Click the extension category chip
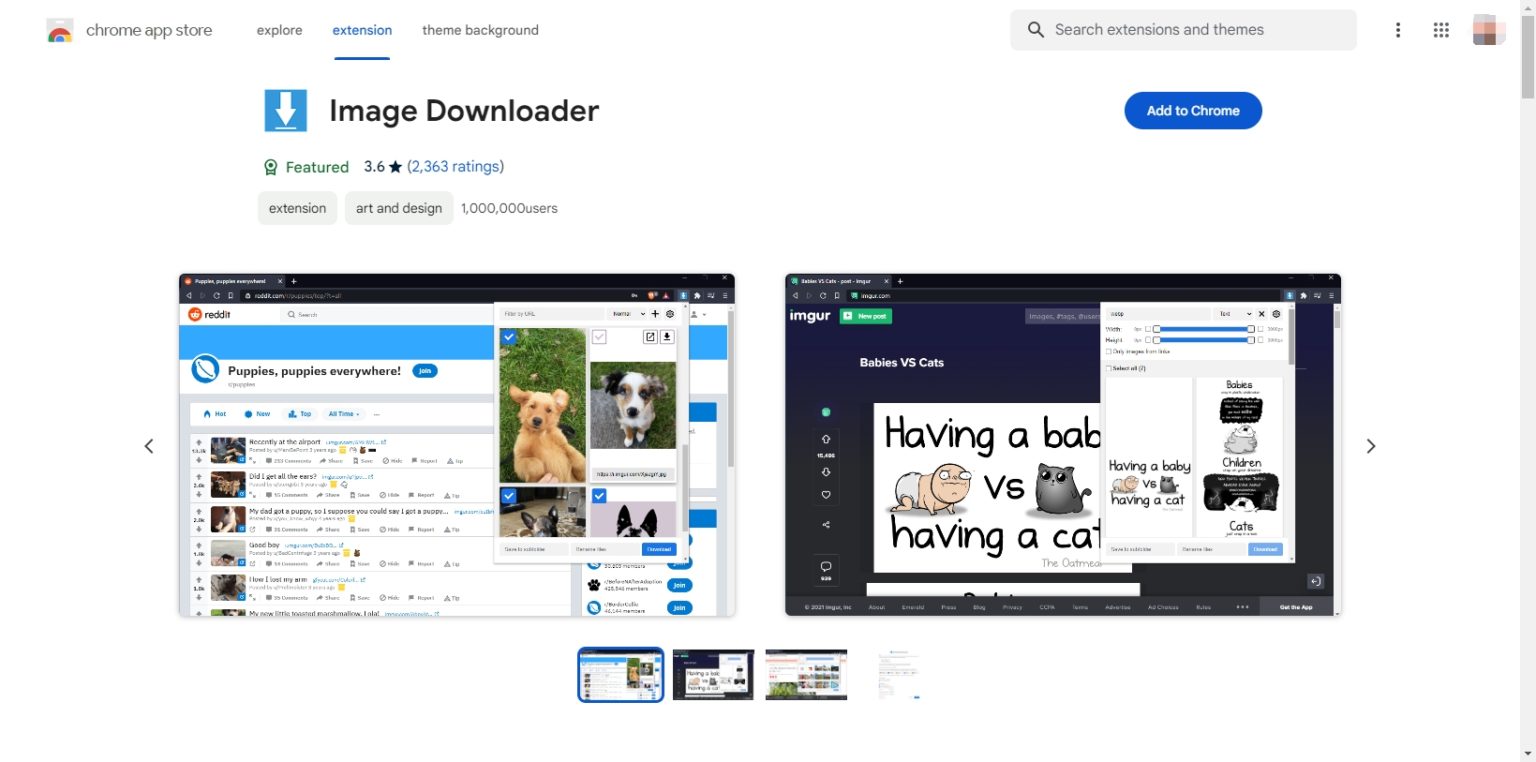 click(x=296, y=208)
